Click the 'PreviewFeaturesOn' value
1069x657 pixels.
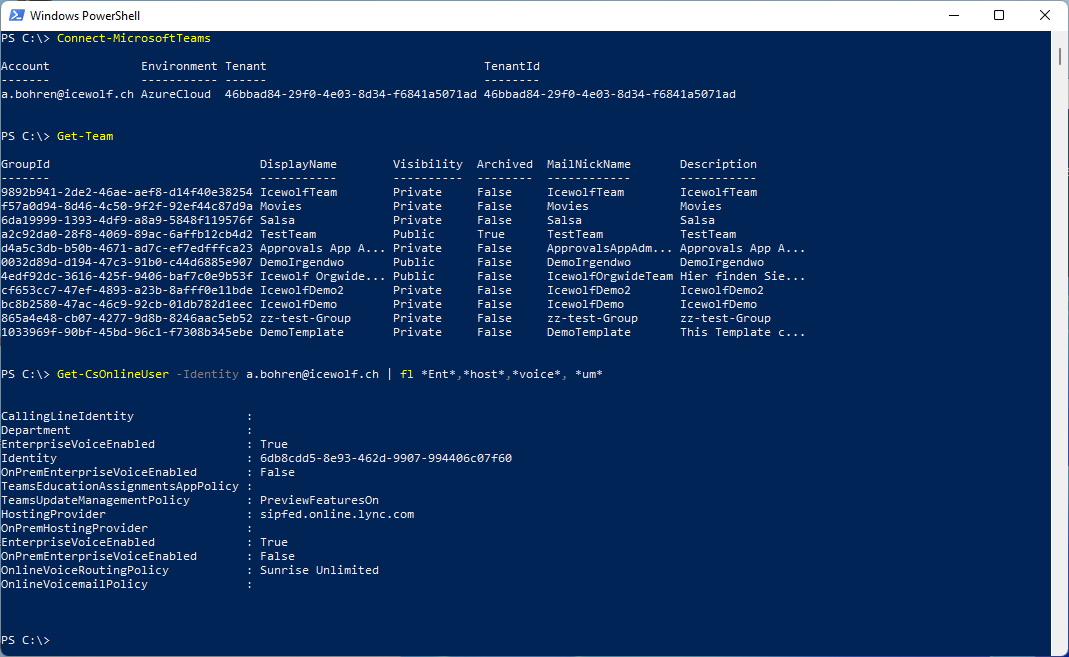click(x=319, y=500)
